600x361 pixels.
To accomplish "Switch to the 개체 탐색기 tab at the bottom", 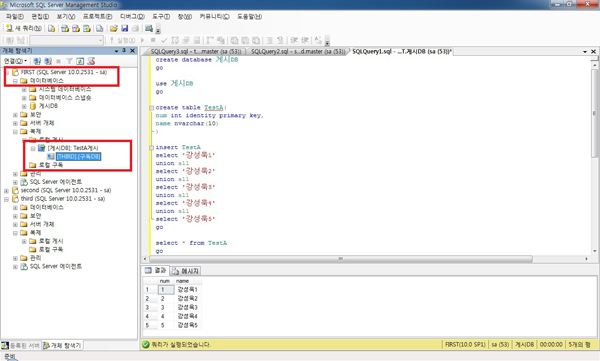I will 62,345.
